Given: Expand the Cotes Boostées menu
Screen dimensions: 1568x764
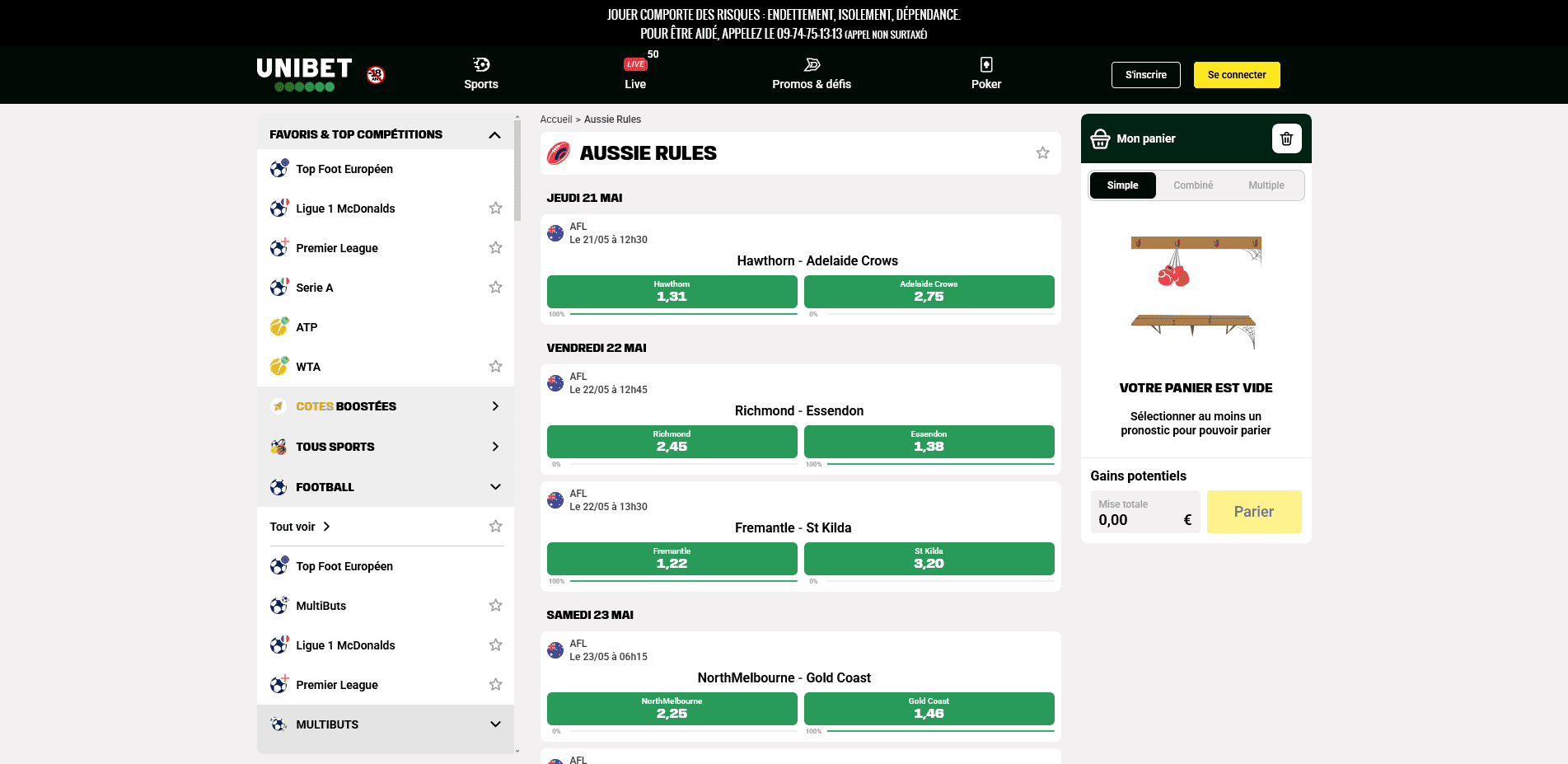Looking at the screenshot, I should point(494,406).
